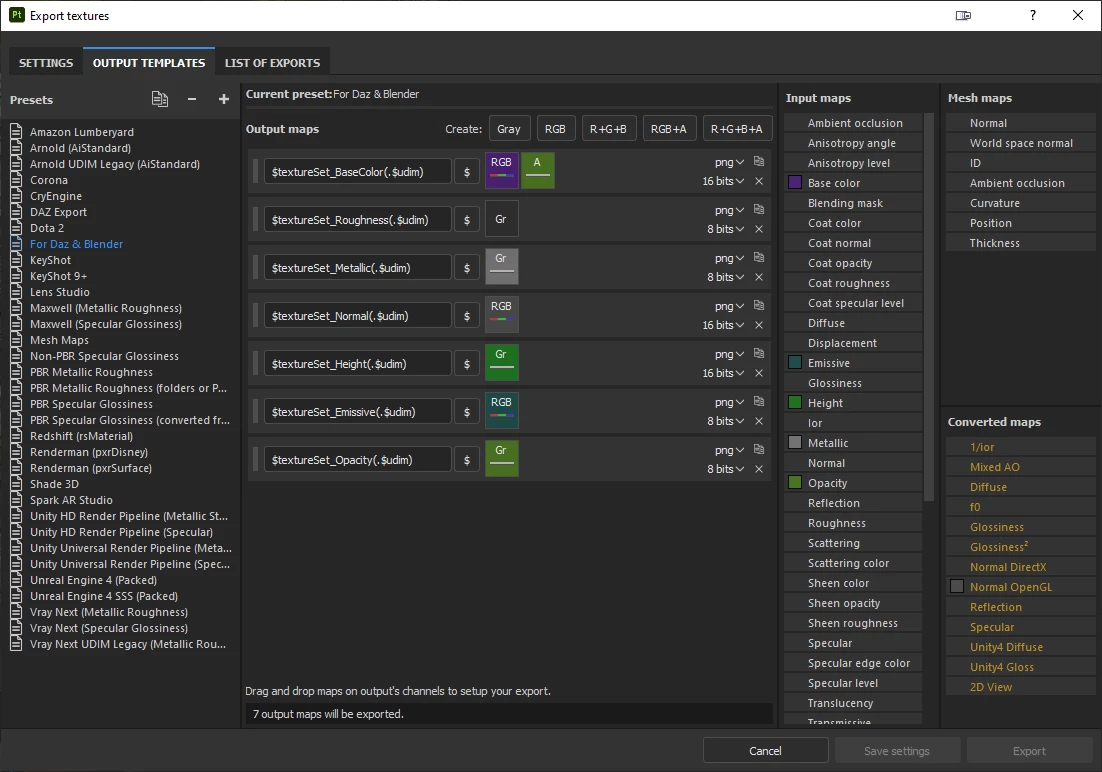Open bit depth dropdown for BaseColor
The width and height of the screenshot is (1102, 772).
[723, 181]
